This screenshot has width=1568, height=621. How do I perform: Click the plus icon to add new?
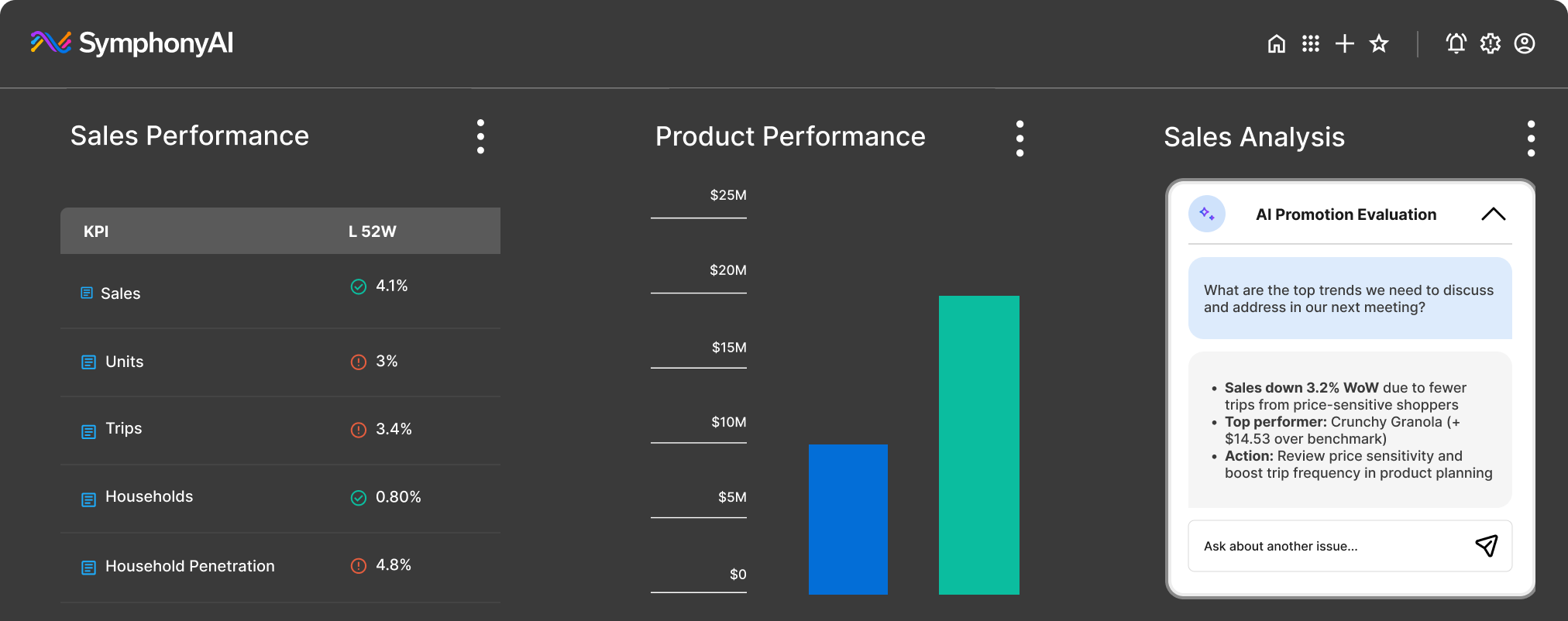point(1345,44)
